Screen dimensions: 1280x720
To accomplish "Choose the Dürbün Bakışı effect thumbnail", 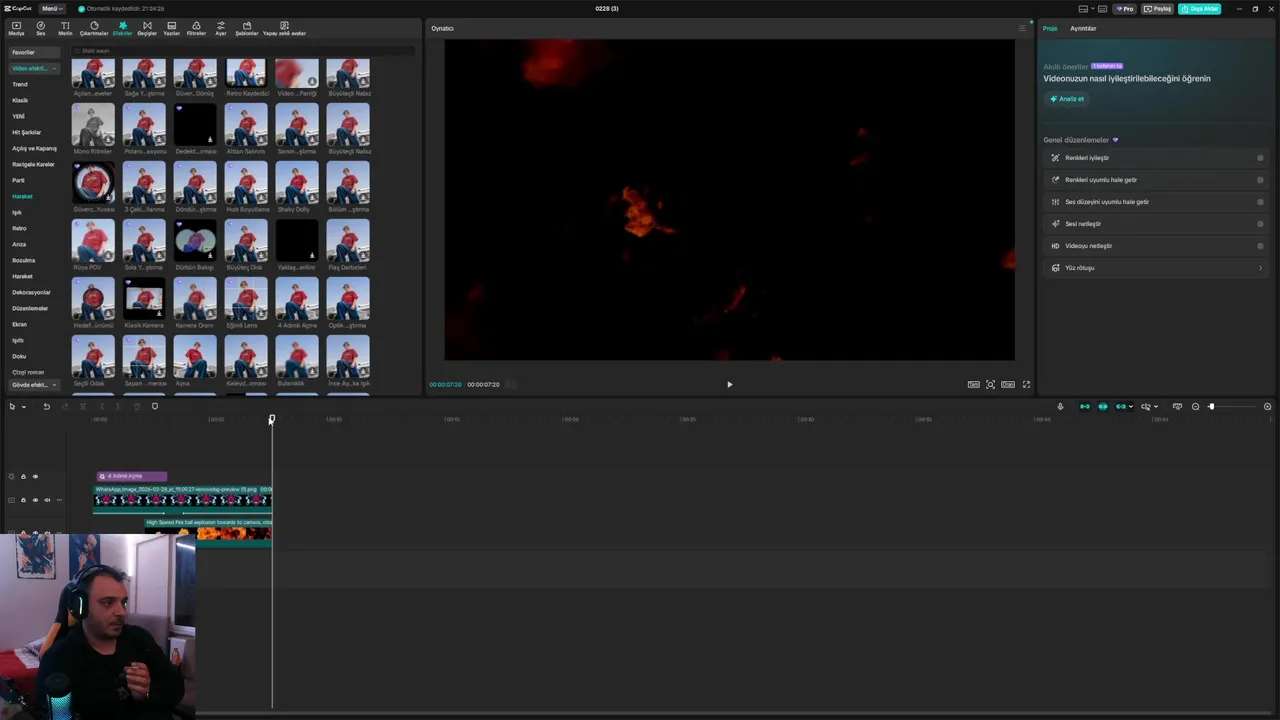I will [195, 242].
